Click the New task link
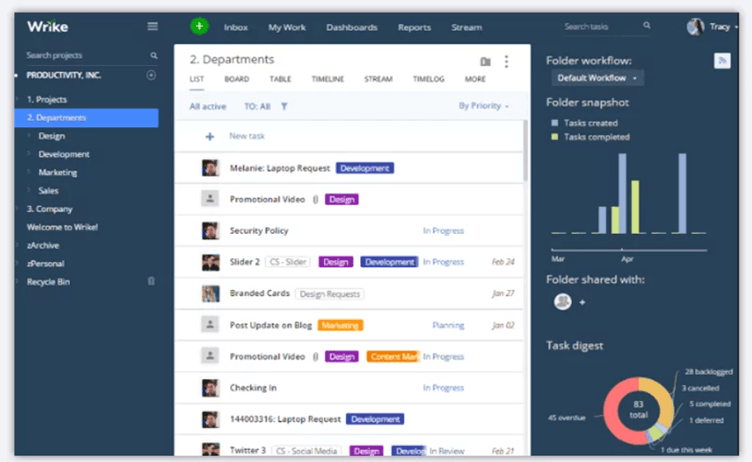Viewport: 752px width, 462px height. (x=247, y=136)
